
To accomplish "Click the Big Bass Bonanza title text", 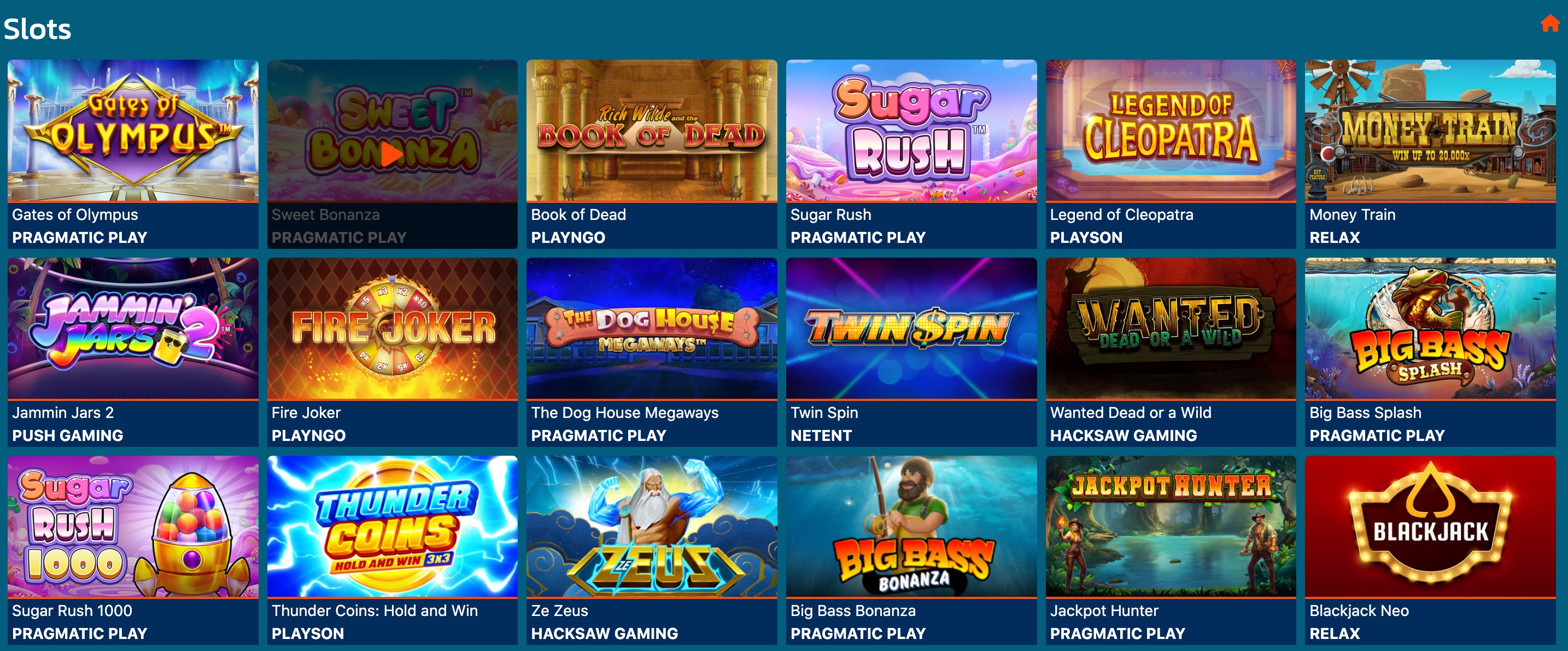I will (x=853, y=611).
